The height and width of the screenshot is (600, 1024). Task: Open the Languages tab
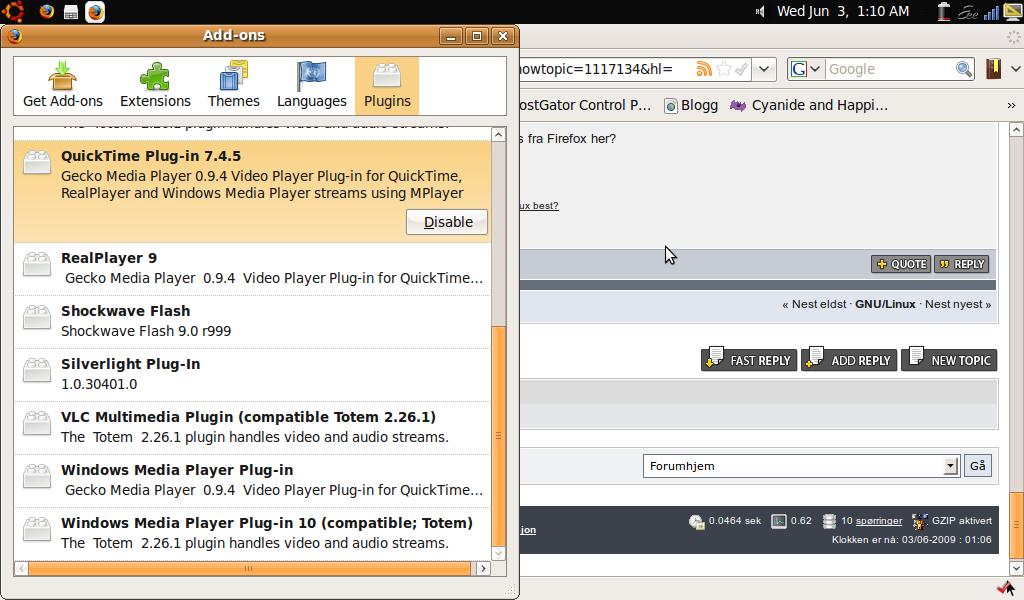tap(312, 86)
